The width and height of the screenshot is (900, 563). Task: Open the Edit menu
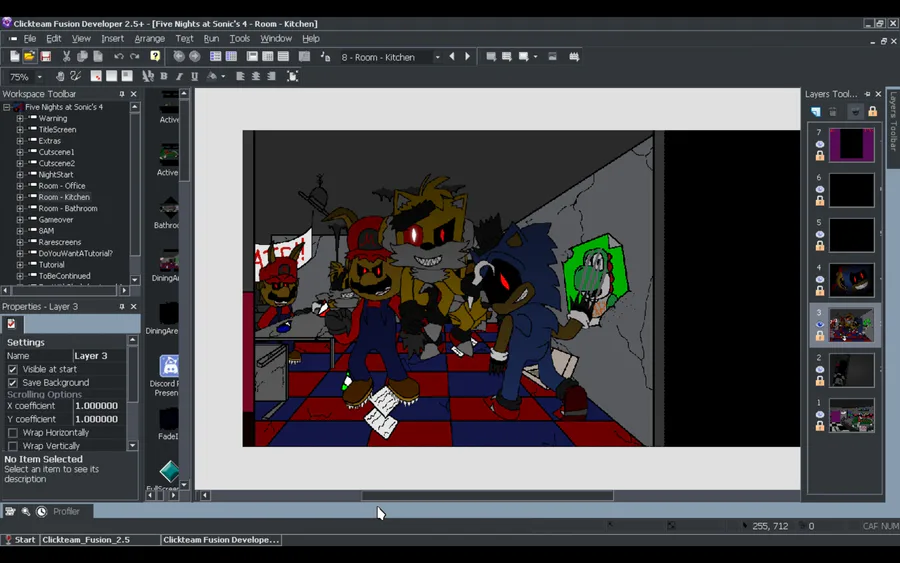(x=53, y=38)
